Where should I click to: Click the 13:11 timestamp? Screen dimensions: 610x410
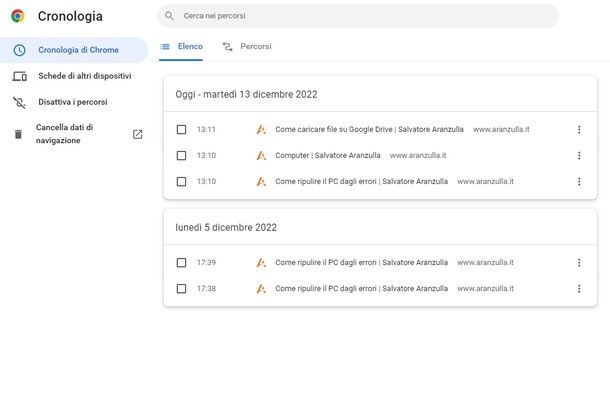point(206,130)
